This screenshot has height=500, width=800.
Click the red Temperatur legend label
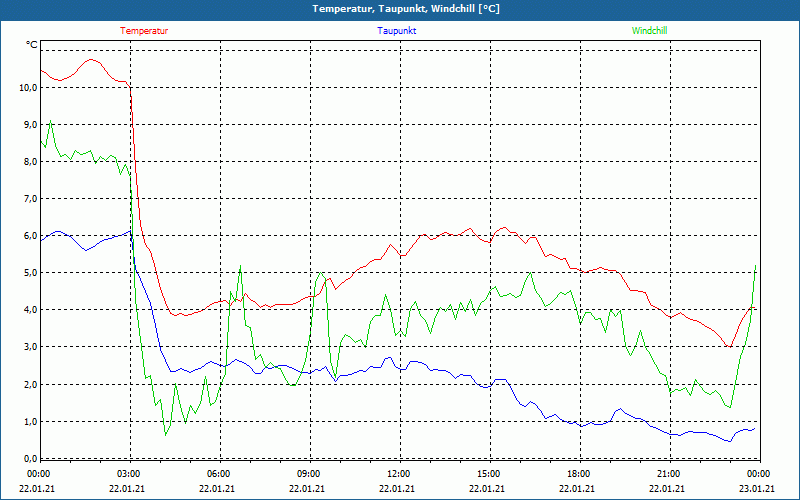(x=144, y=31)
